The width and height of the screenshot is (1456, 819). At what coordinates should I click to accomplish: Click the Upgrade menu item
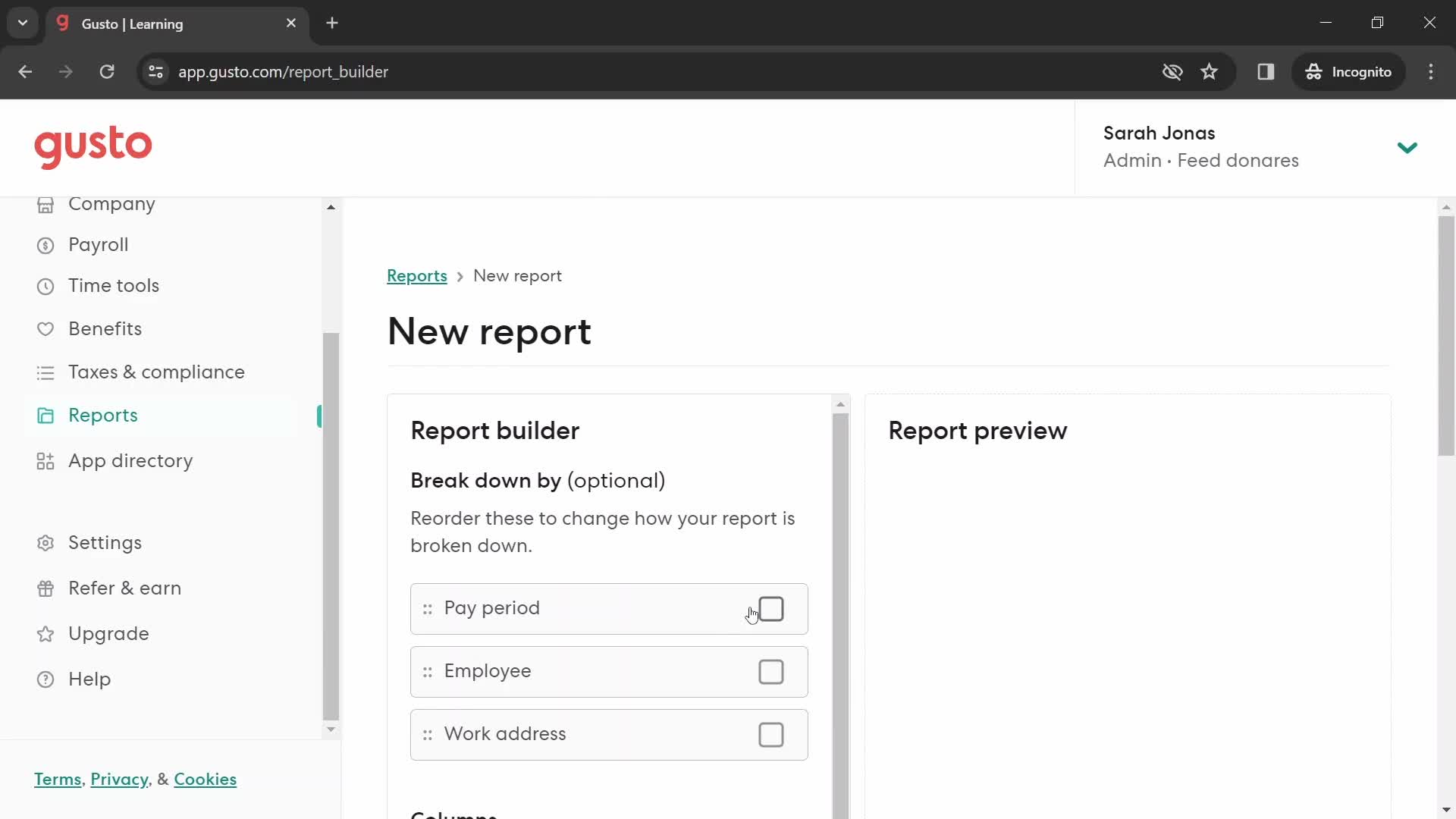tap(109, 632)
